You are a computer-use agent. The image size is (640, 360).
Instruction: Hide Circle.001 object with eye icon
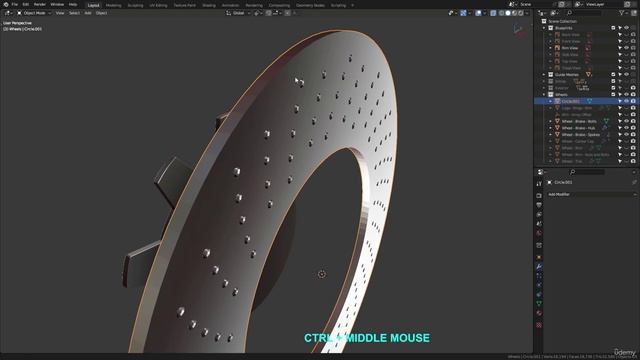tap(627, 101)
